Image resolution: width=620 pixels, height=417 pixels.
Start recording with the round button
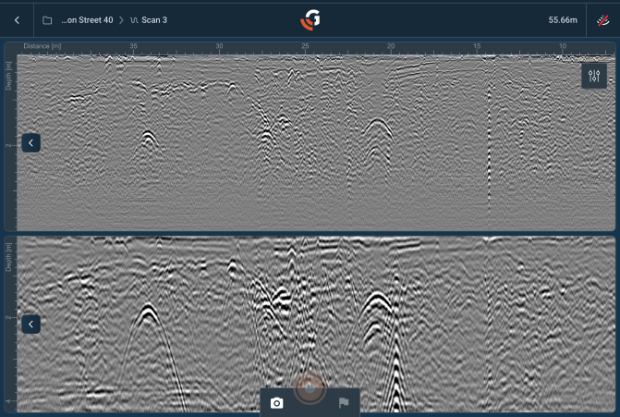(310, 389)
